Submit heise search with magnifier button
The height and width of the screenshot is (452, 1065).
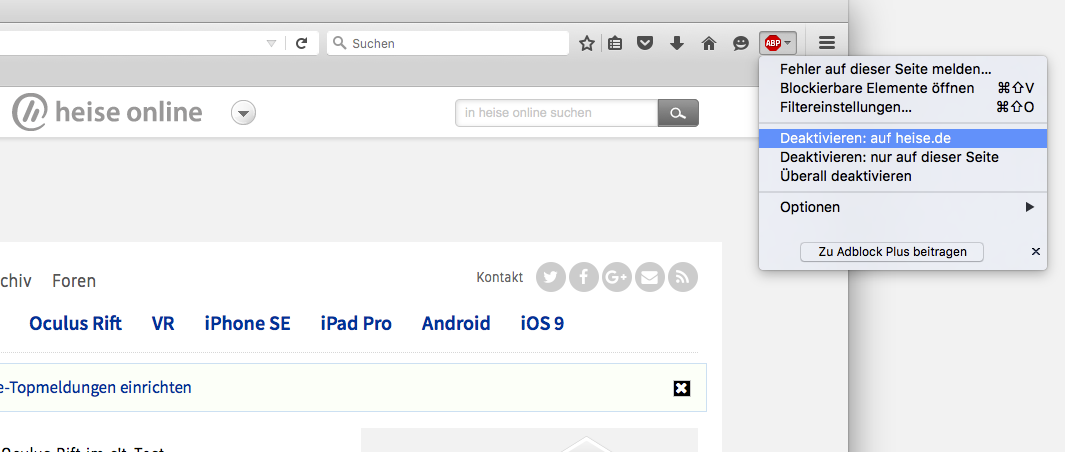(678, 113)
